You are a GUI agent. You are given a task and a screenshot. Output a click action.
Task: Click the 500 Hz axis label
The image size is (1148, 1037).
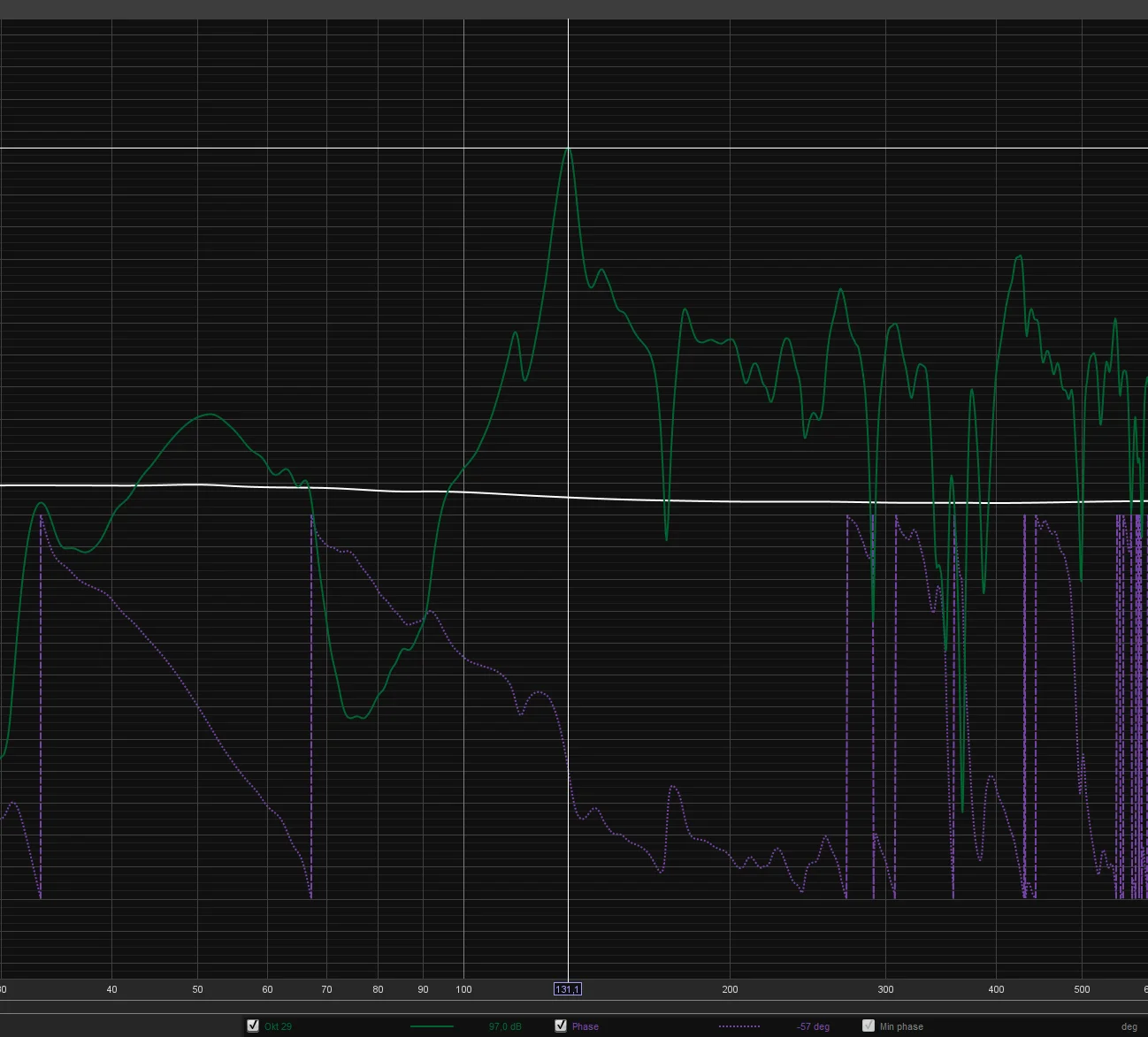pyautogui.click(x=1082, y=989)
